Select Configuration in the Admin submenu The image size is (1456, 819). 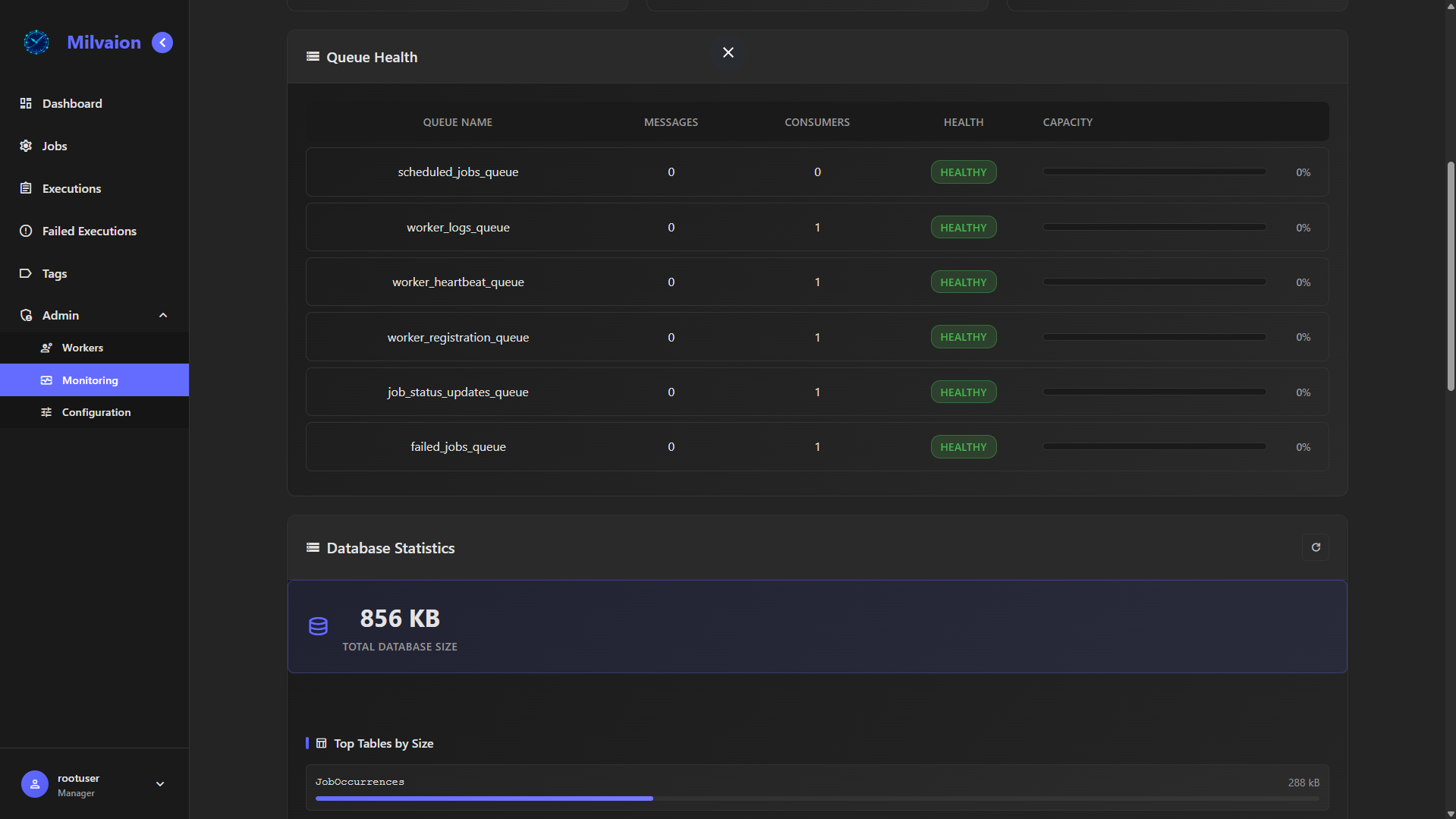(96, 412)
